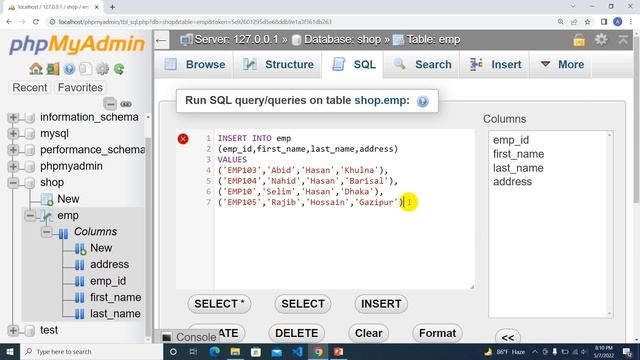Click the emp table icon in tree
This screenshot has height=360, width=640.
point(47,216)
